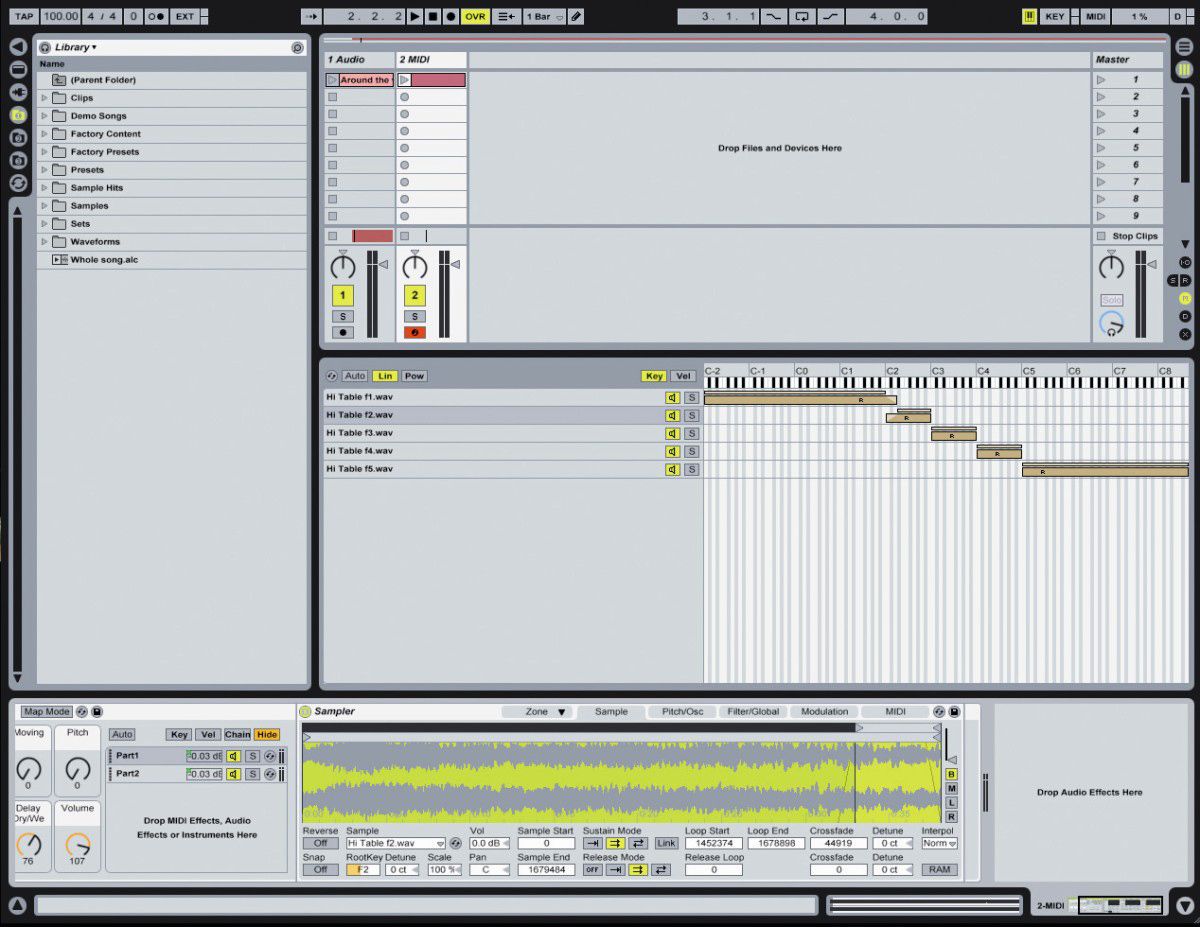This screenshot has width=1200, height=927.
Task: Open File Browser 2 in the sidebar
Action: [x=16, y=137]
